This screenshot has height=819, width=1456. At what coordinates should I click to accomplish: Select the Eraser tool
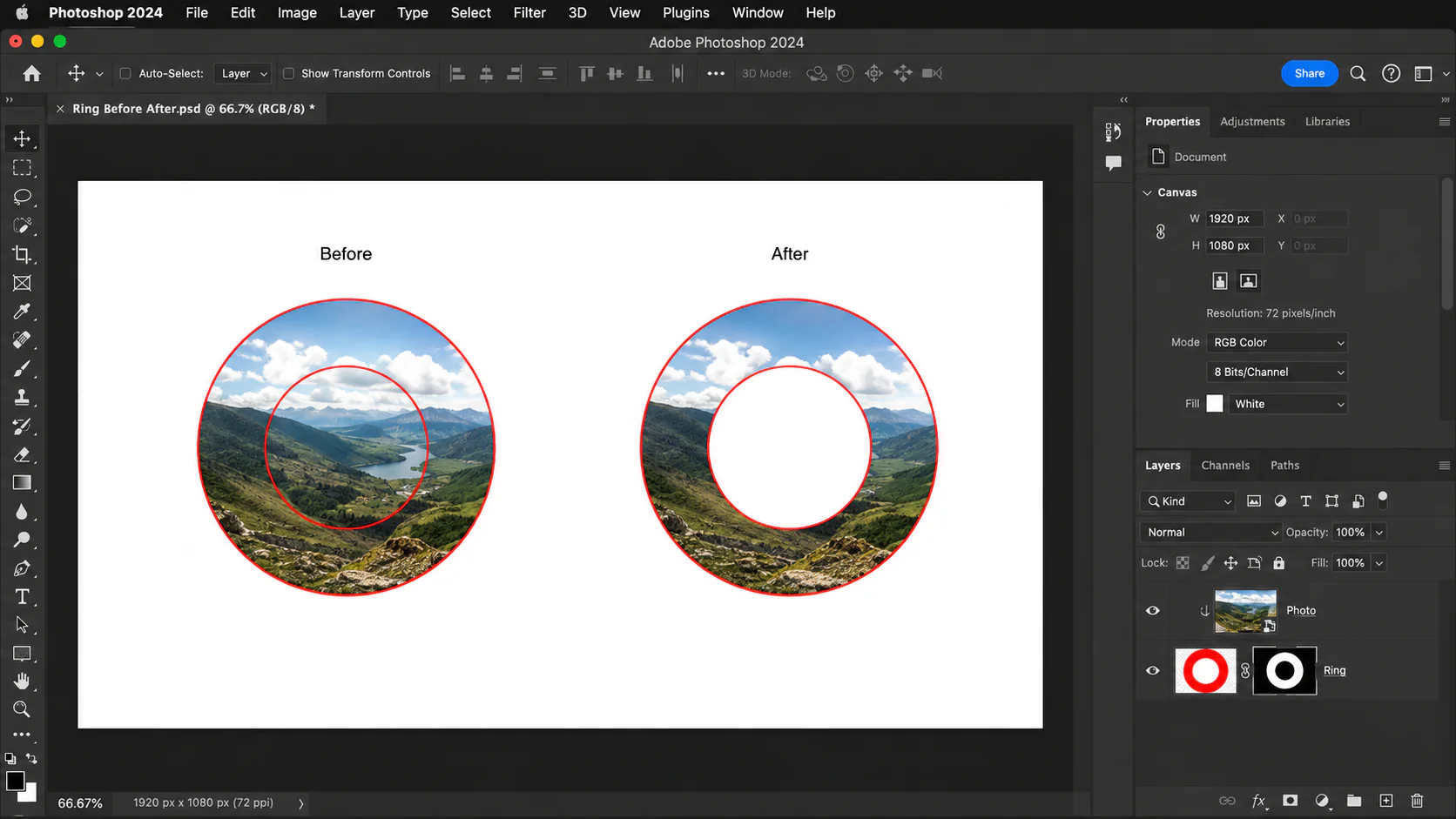click(x=22, y=454)
